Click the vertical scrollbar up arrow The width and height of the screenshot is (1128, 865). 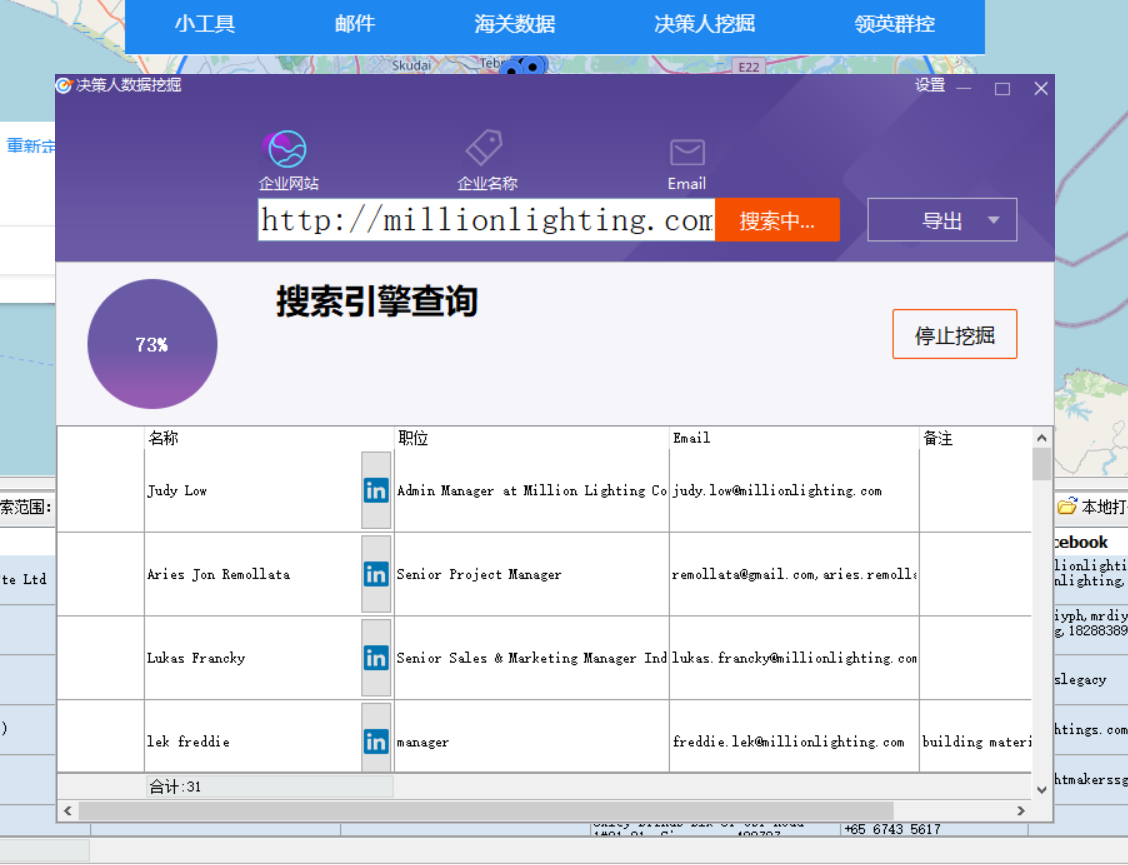point(1042,438)
